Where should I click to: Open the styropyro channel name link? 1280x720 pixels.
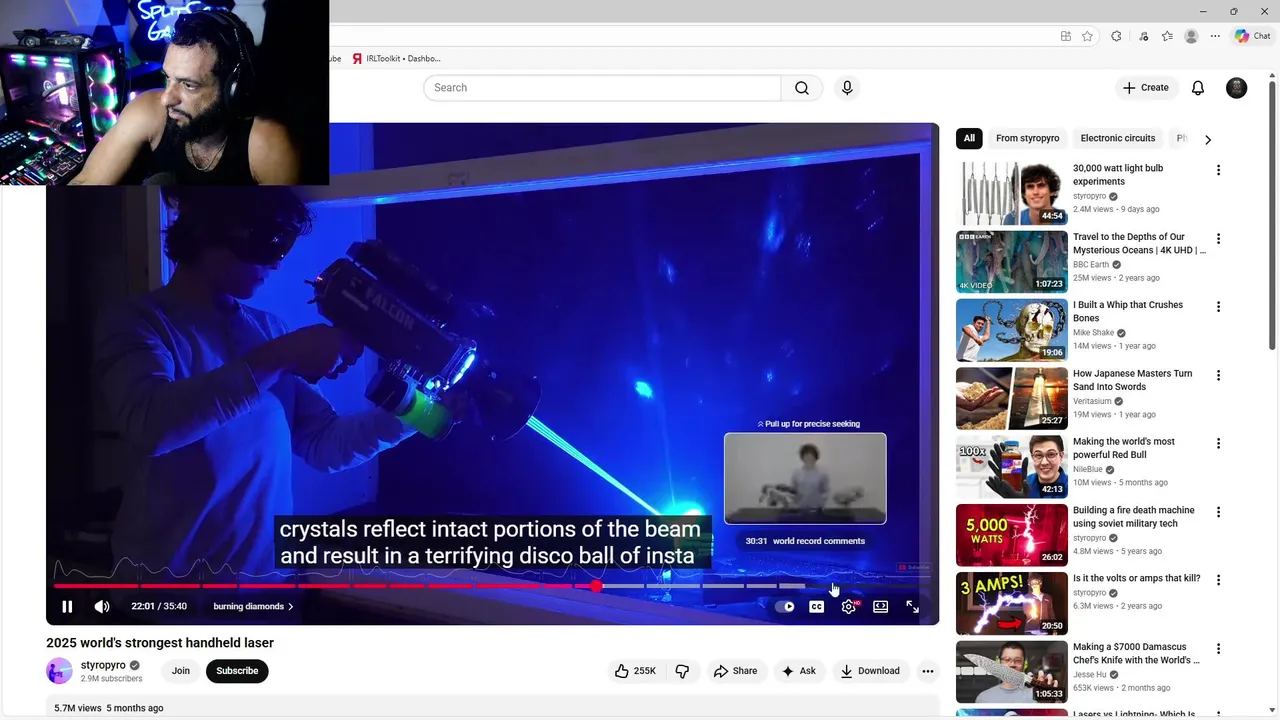(x=103, y=665)
